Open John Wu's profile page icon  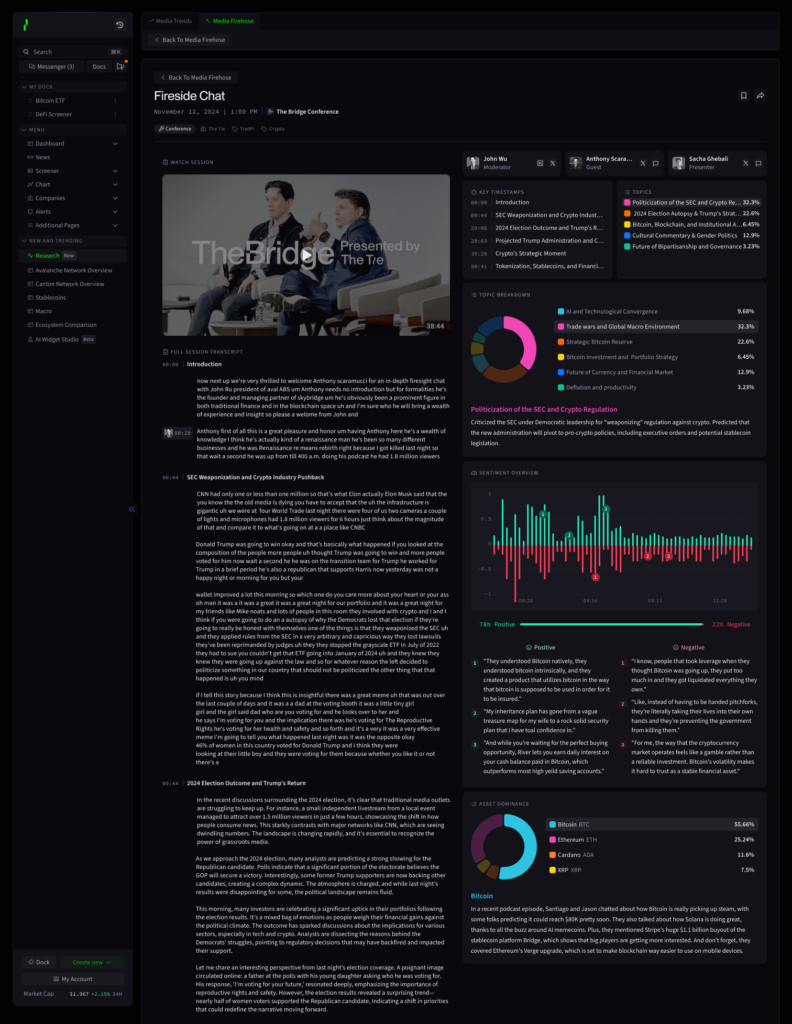click(540, 163)
